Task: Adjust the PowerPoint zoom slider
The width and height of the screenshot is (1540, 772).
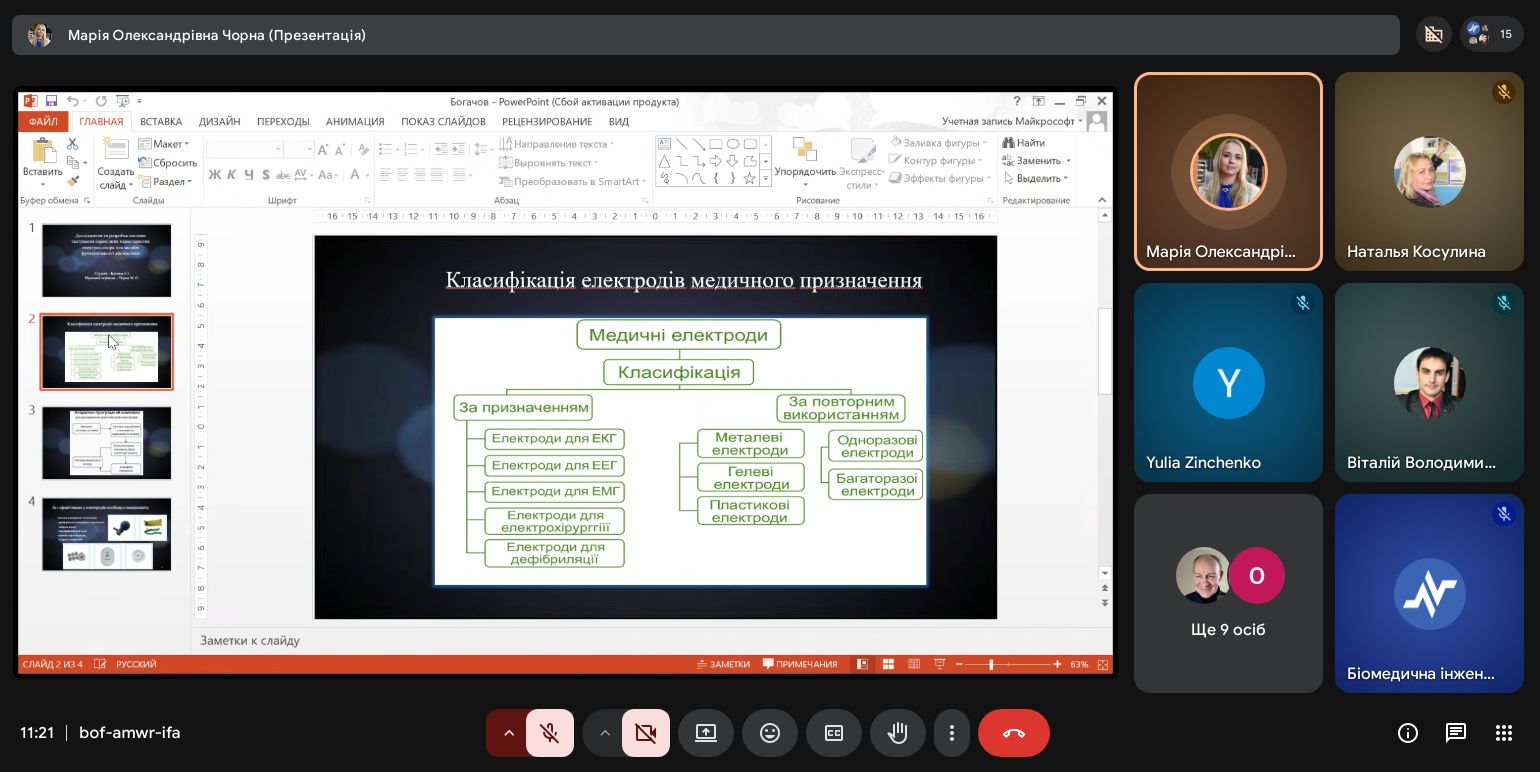Action: click(x=992, y=664)
